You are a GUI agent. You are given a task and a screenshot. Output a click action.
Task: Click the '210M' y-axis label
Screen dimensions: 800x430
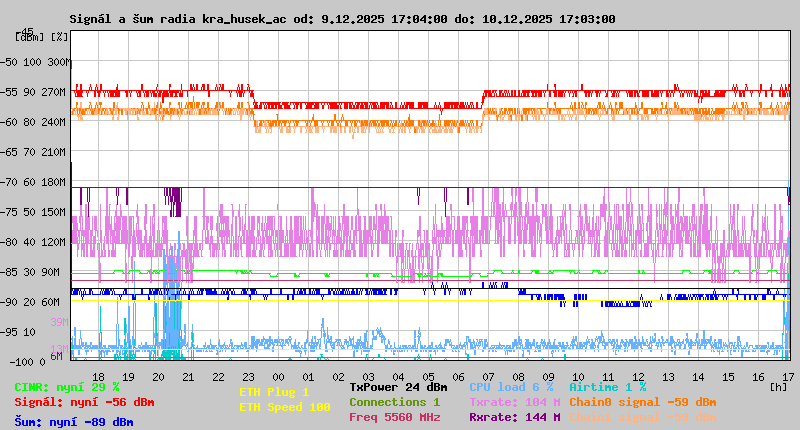coord(53,153)
